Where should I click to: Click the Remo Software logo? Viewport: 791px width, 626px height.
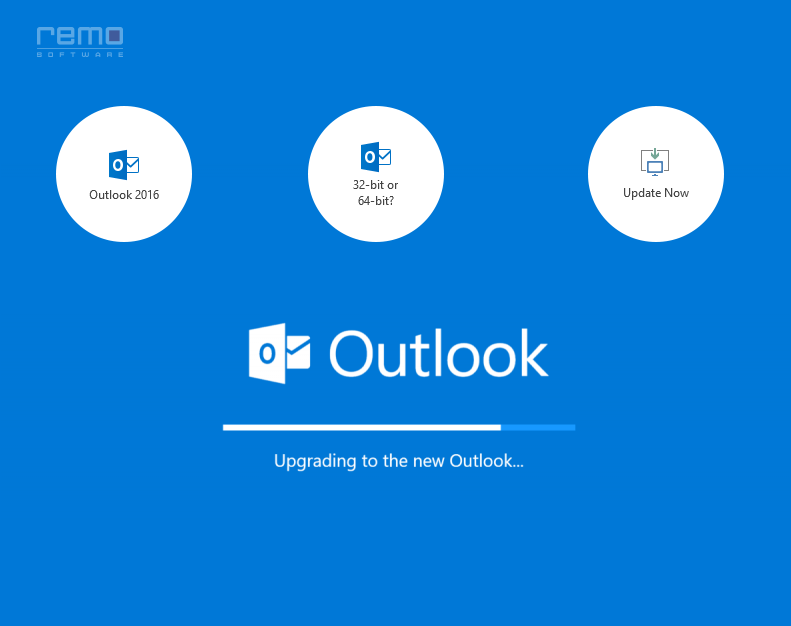tap(80, 42)
